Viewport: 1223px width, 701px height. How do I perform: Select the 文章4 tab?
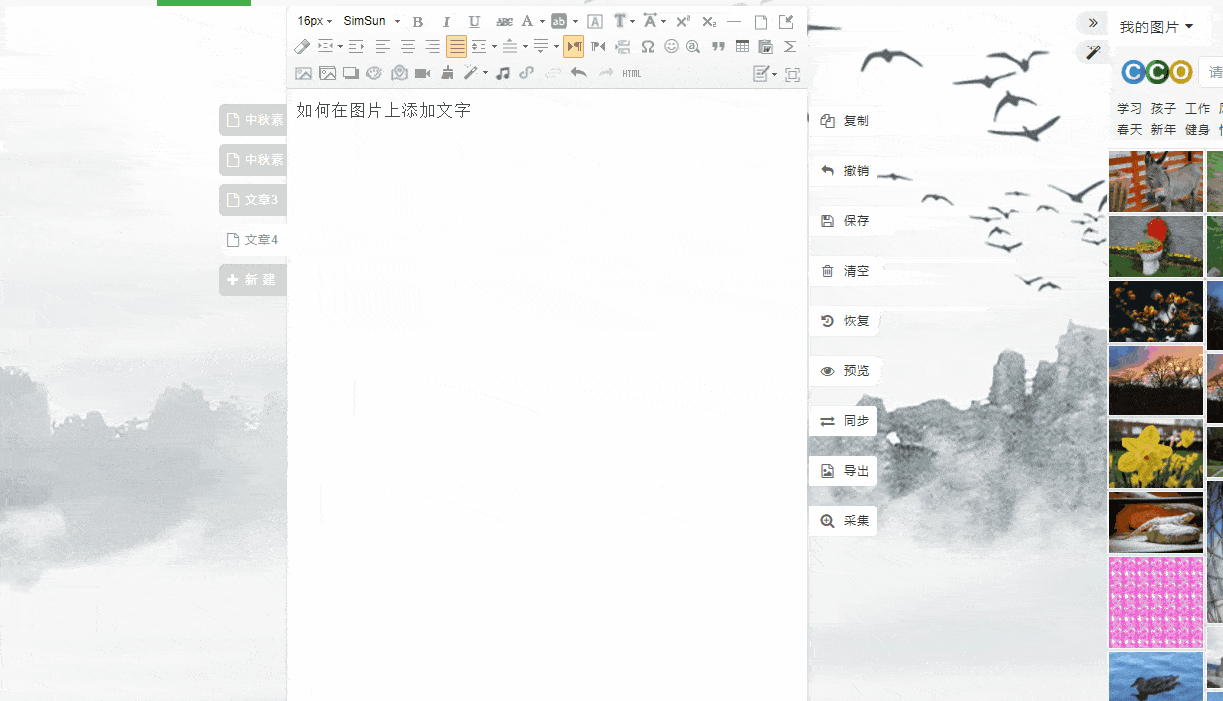253,240
